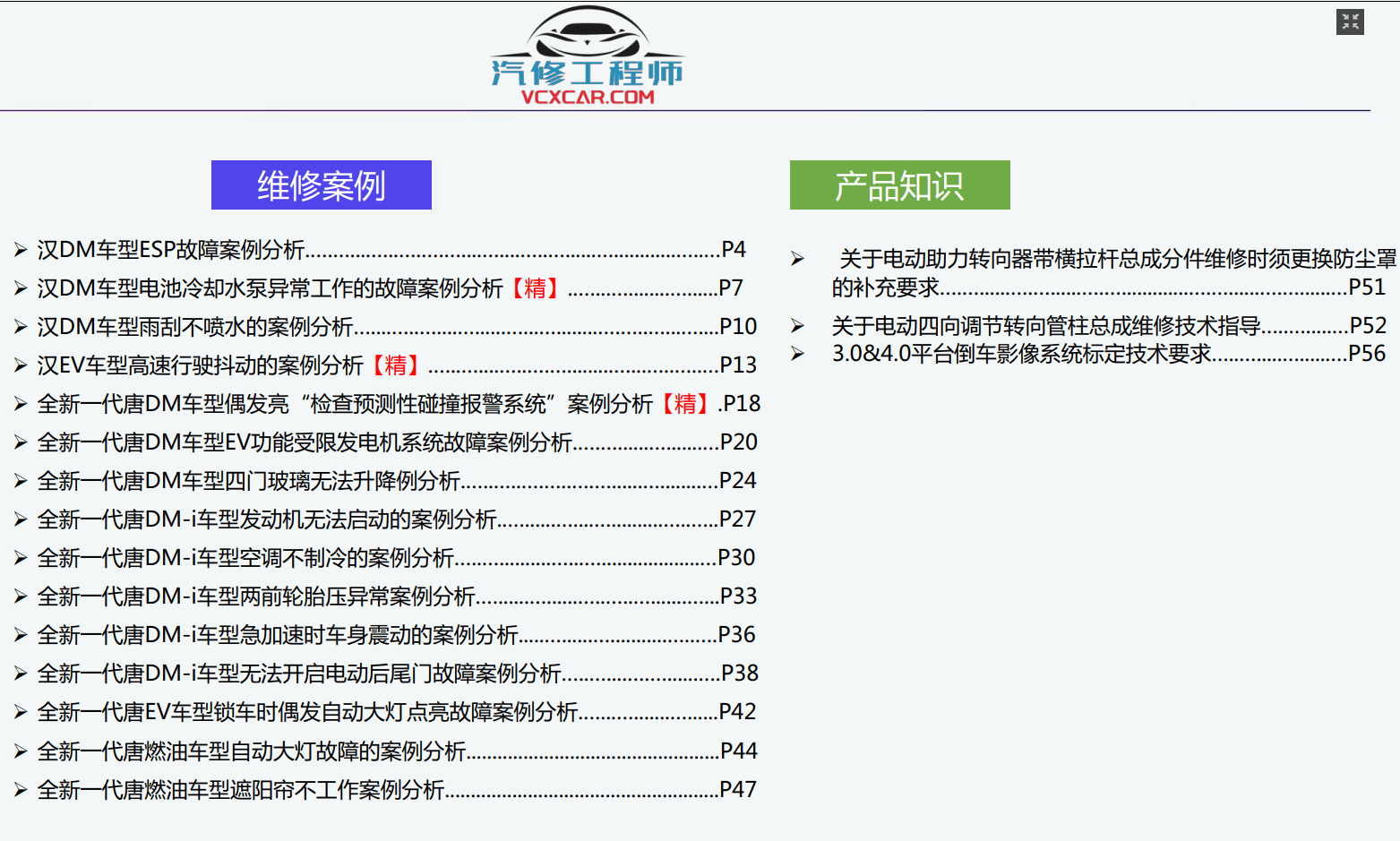Click the arrow bullet beside 汉DM车型ESP故障案例分析

click(20, 249)
